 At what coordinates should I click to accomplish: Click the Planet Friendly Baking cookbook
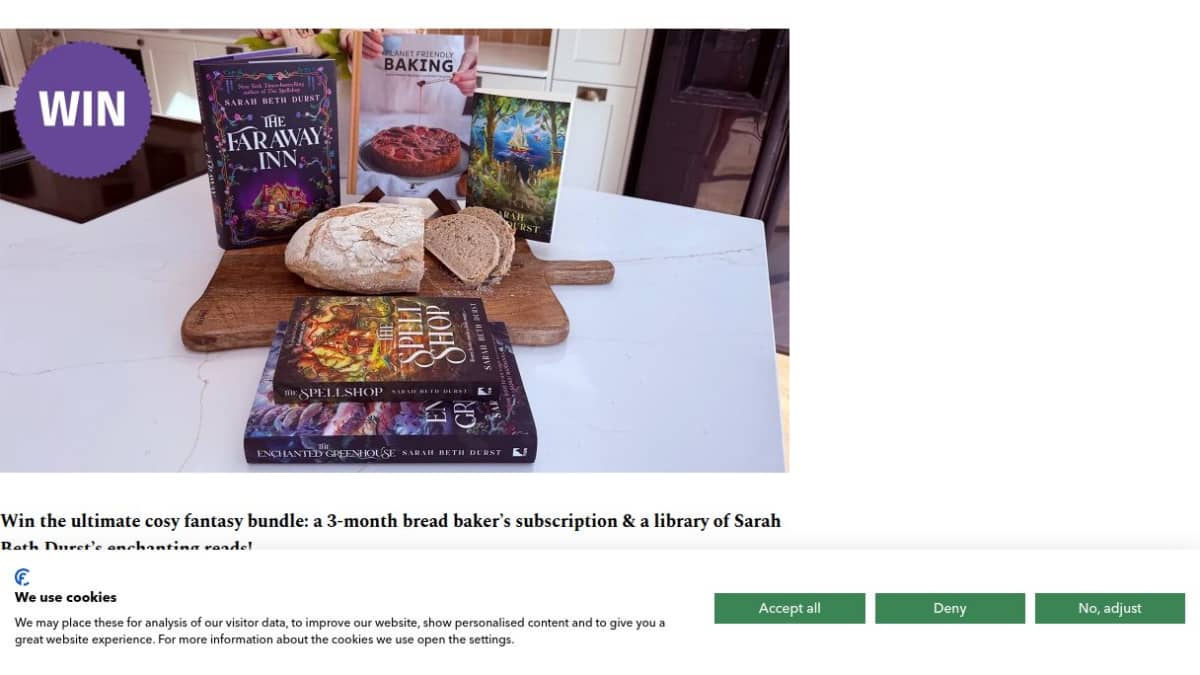pyautogui.click(x=415, y=115)
